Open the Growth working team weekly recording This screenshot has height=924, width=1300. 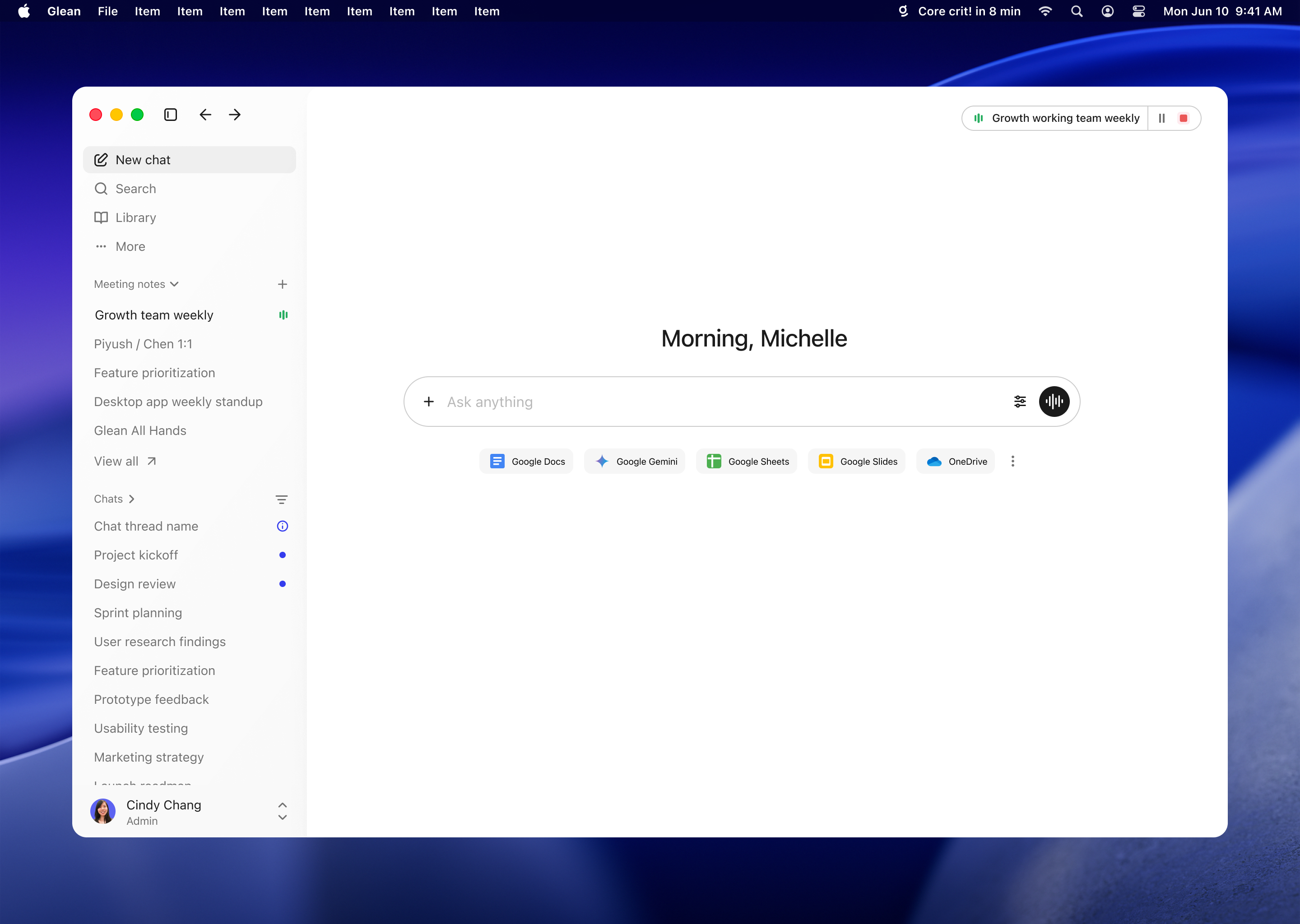(1056, 118)
